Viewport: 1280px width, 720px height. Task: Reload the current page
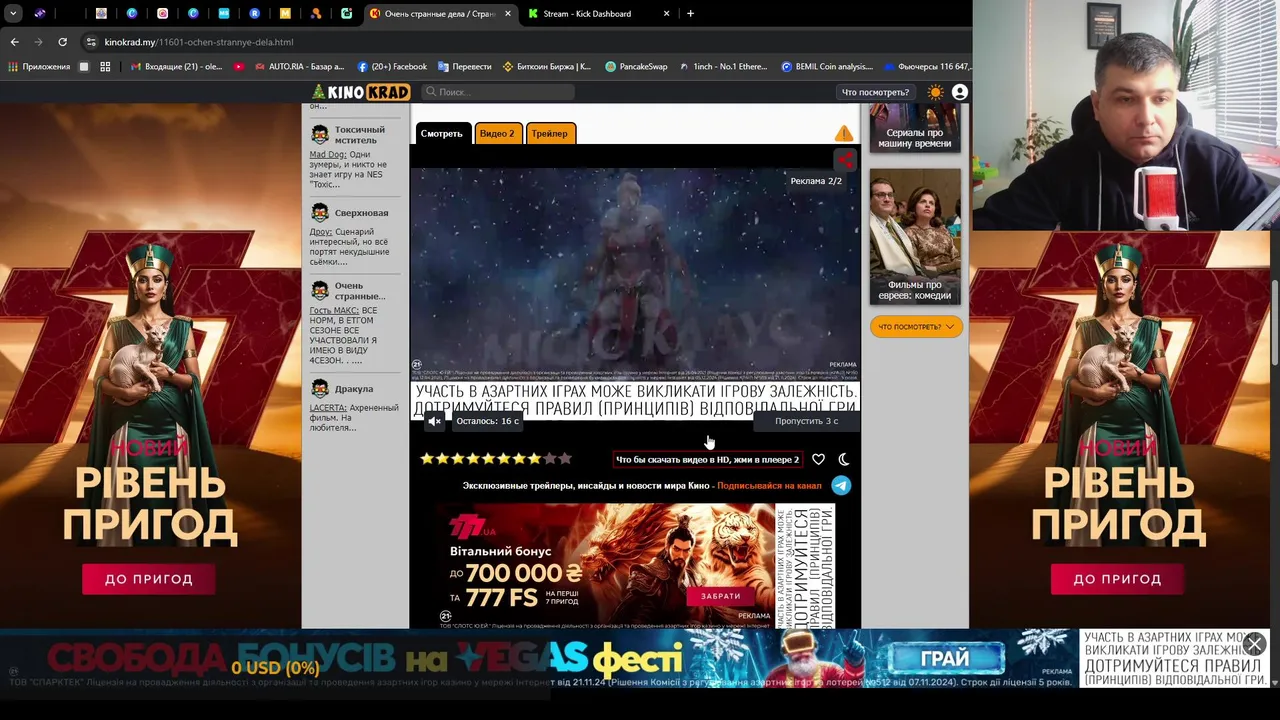click(x=62, y=42)
